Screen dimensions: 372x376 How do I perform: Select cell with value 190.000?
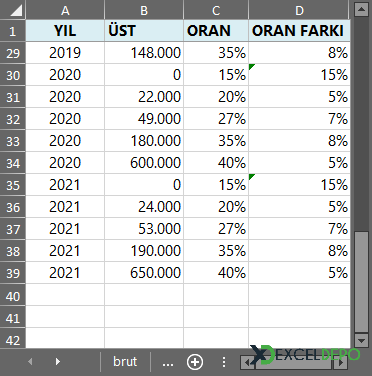[x=144, y=251]
